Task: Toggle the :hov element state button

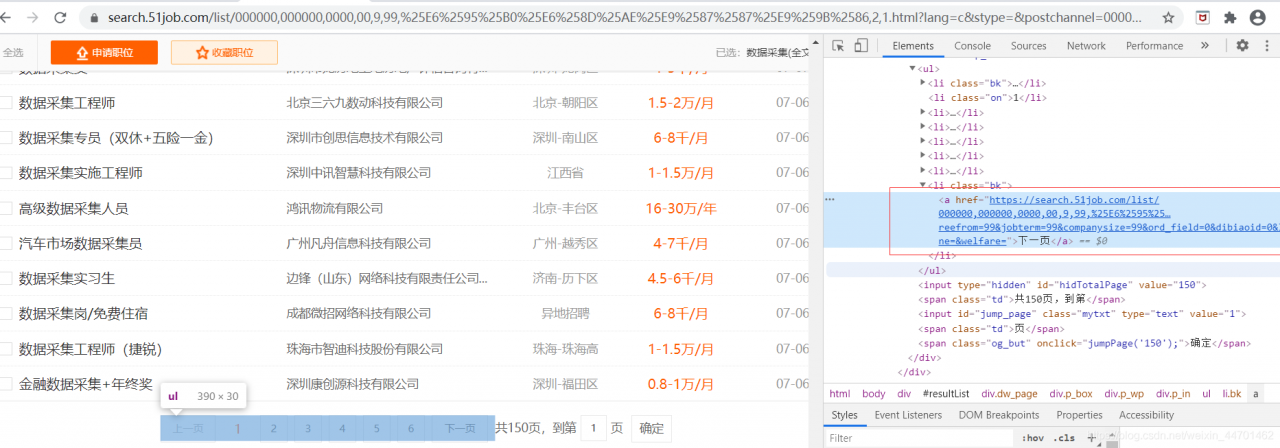Action: point(1032,438)
